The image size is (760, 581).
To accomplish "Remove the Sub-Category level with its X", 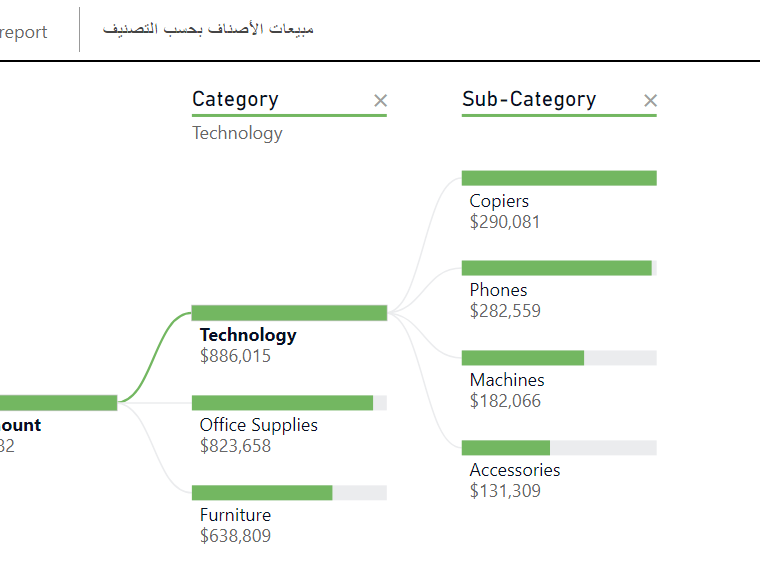I will 651,100.
